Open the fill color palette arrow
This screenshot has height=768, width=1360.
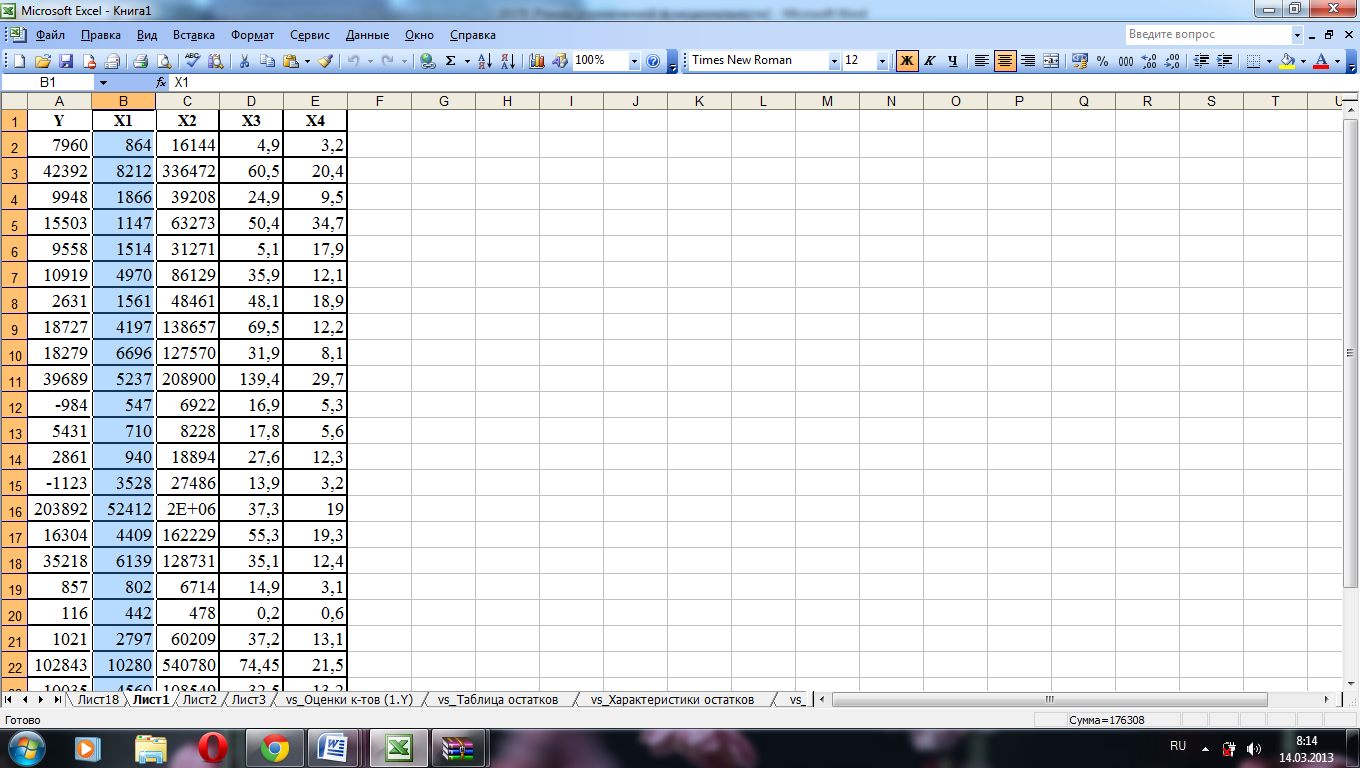coord(1304,61)
